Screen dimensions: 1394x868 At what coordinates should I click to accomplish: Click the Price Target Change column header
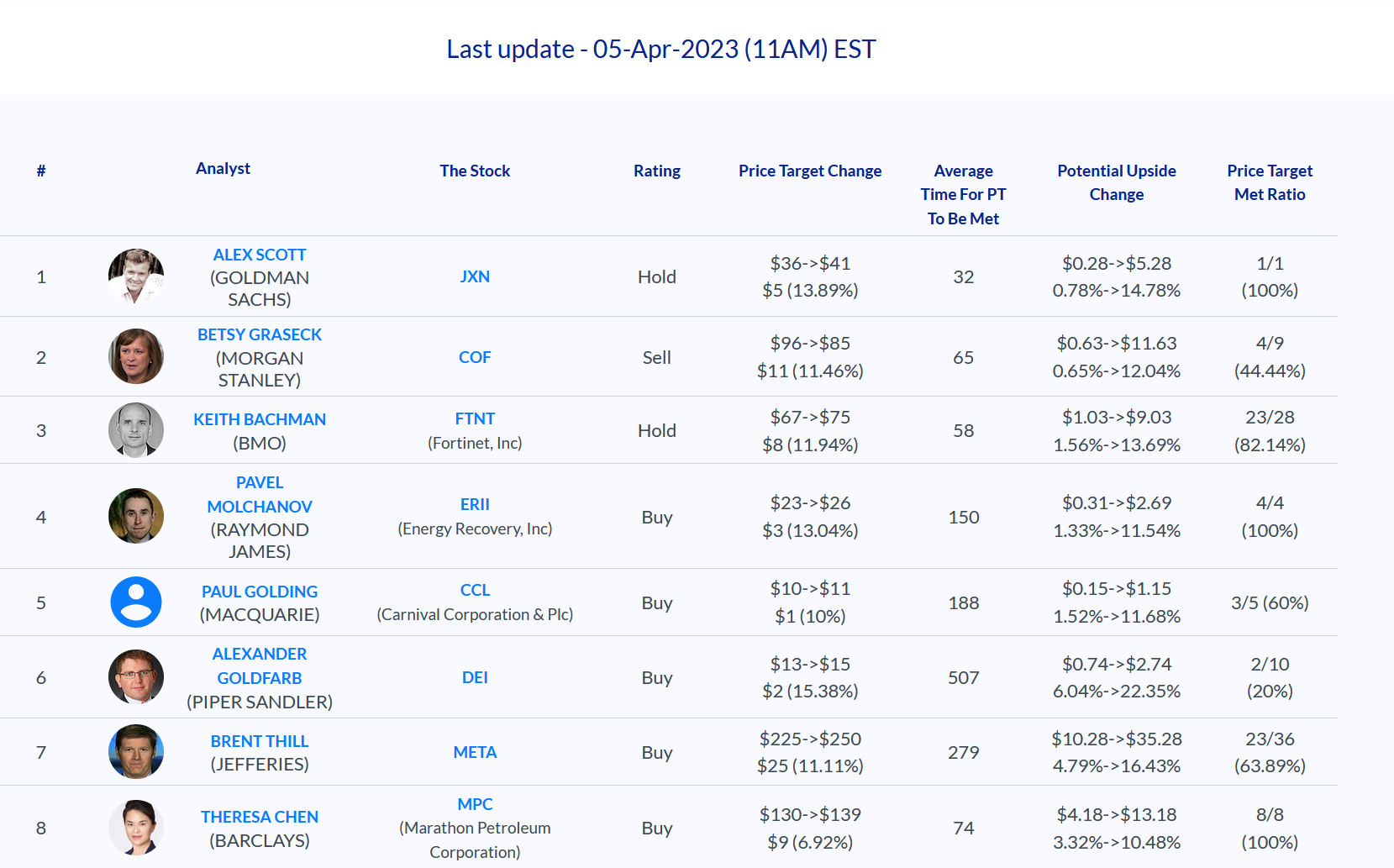click(x=810, y=171)
